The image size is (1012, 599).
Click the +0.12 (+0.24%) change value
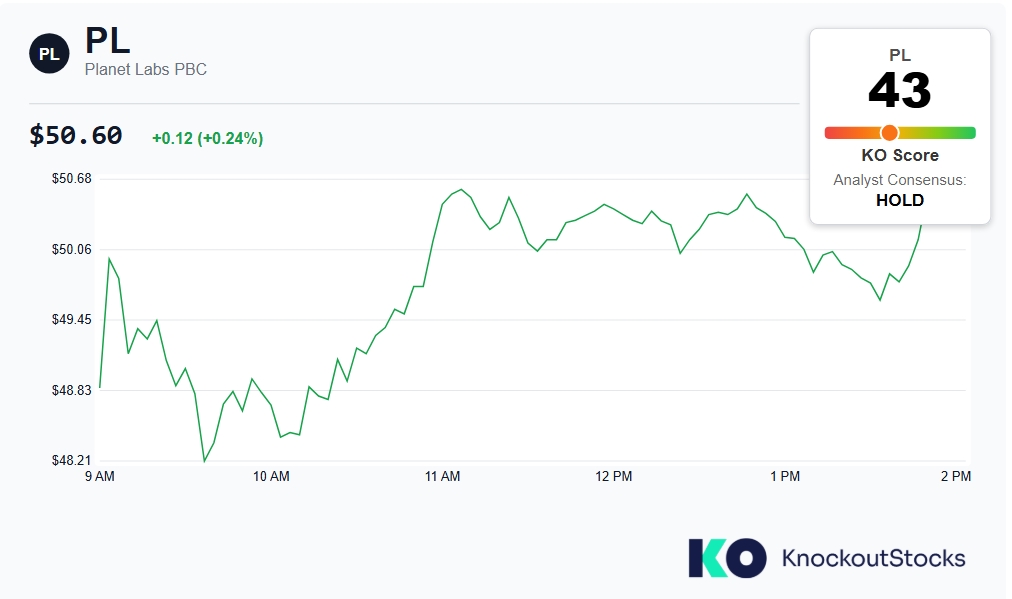207,138
